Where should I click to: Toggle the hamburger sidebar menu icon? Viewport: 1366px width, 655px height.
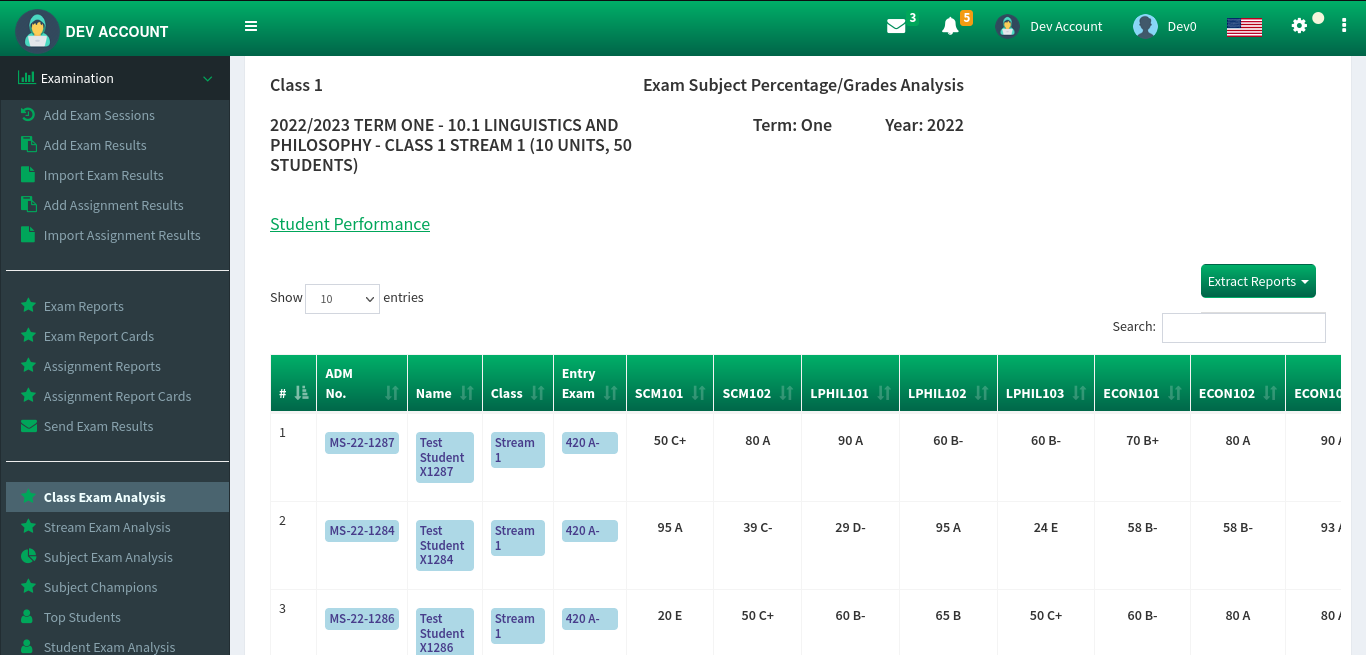click(251, 27)
